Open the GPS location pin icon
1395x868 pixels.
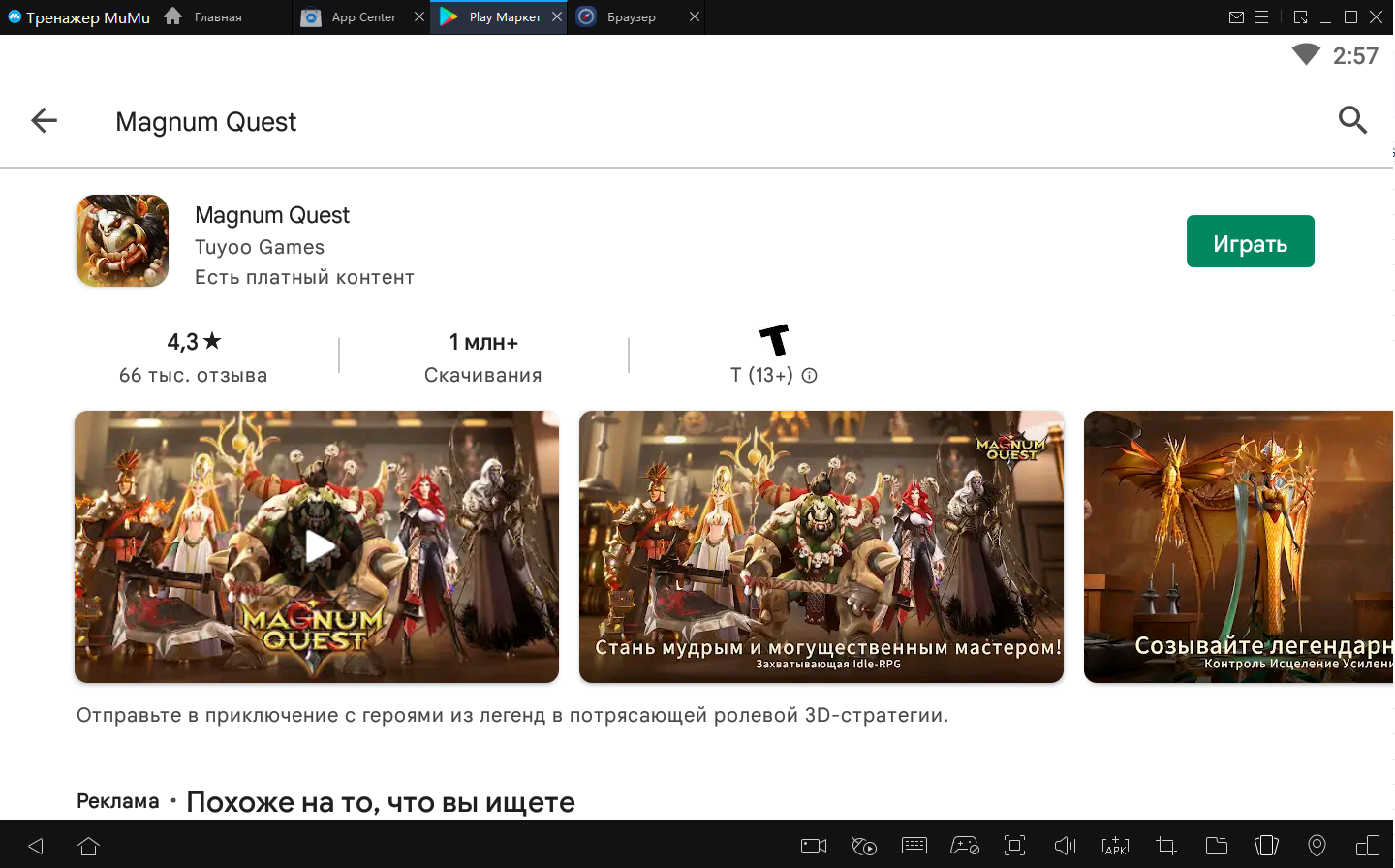coord(1317,846)
